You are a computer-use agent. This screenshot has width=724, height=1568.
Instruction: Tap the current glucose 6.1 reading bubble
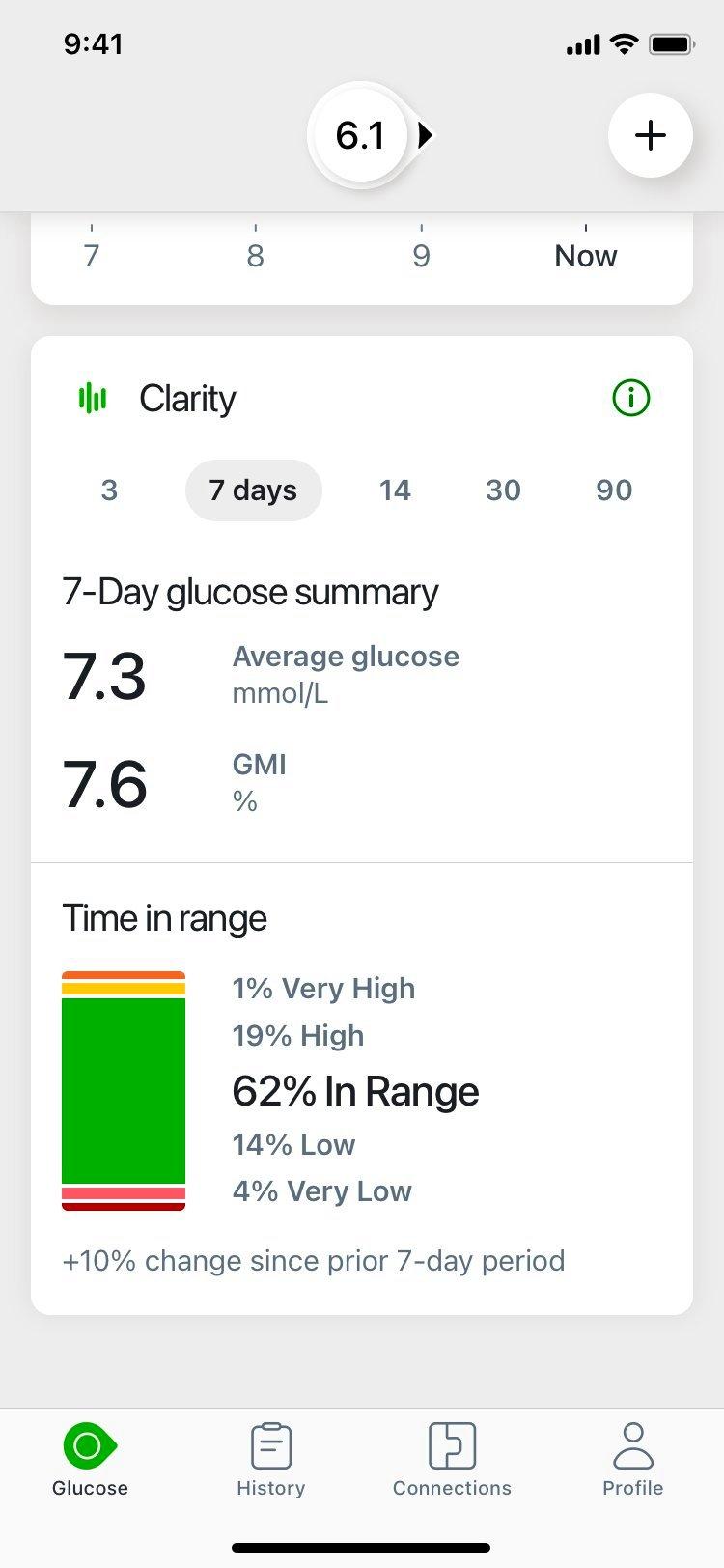click(360, 135)
